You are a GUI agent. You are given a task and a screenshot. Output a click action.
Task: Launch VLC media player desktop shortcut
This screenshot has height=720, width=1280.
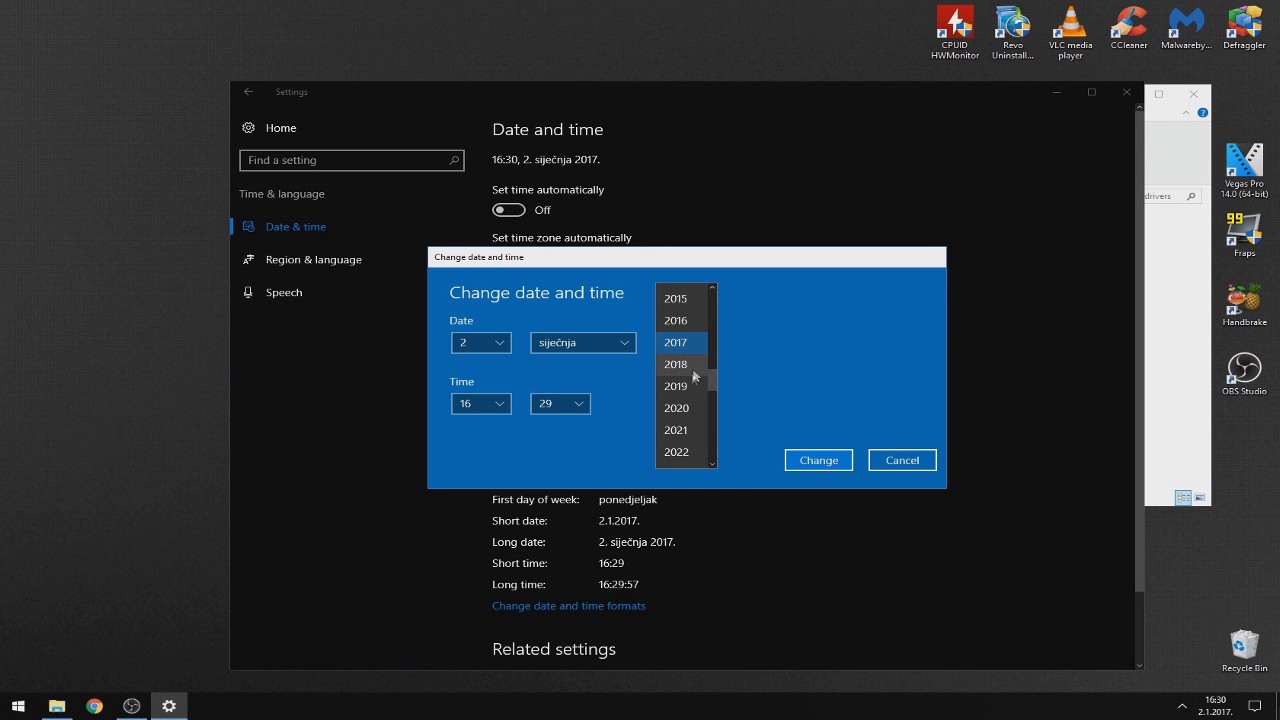point(1070,33)
